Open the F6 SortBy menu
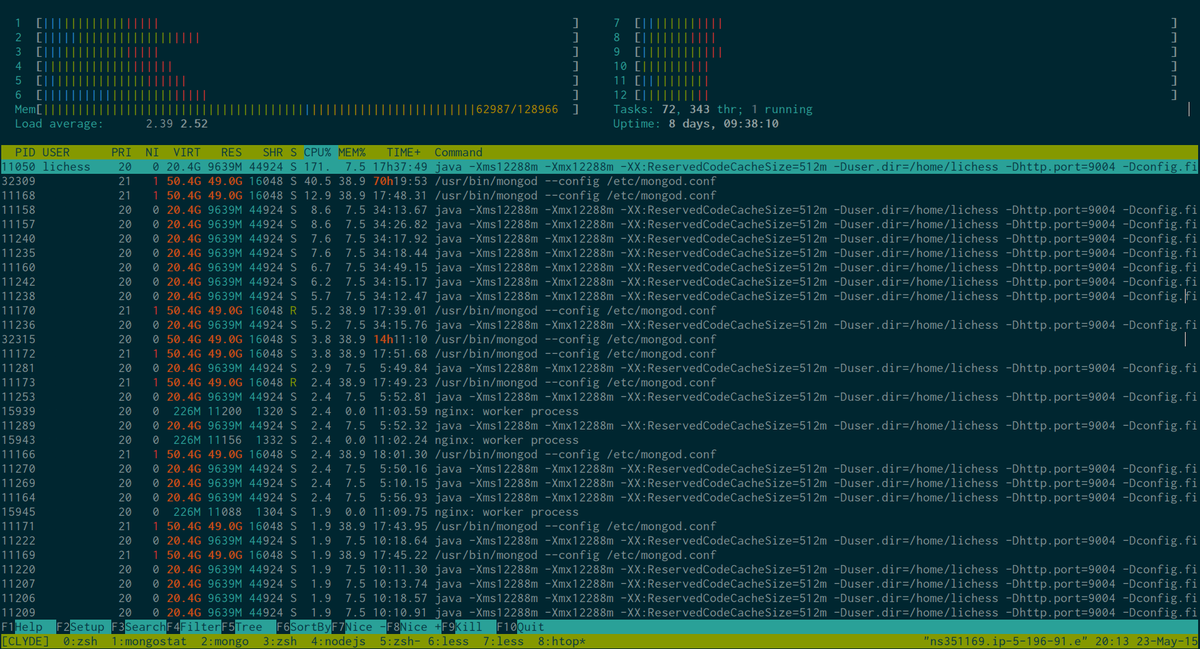 pyautogui.click(x=304, y=626)
